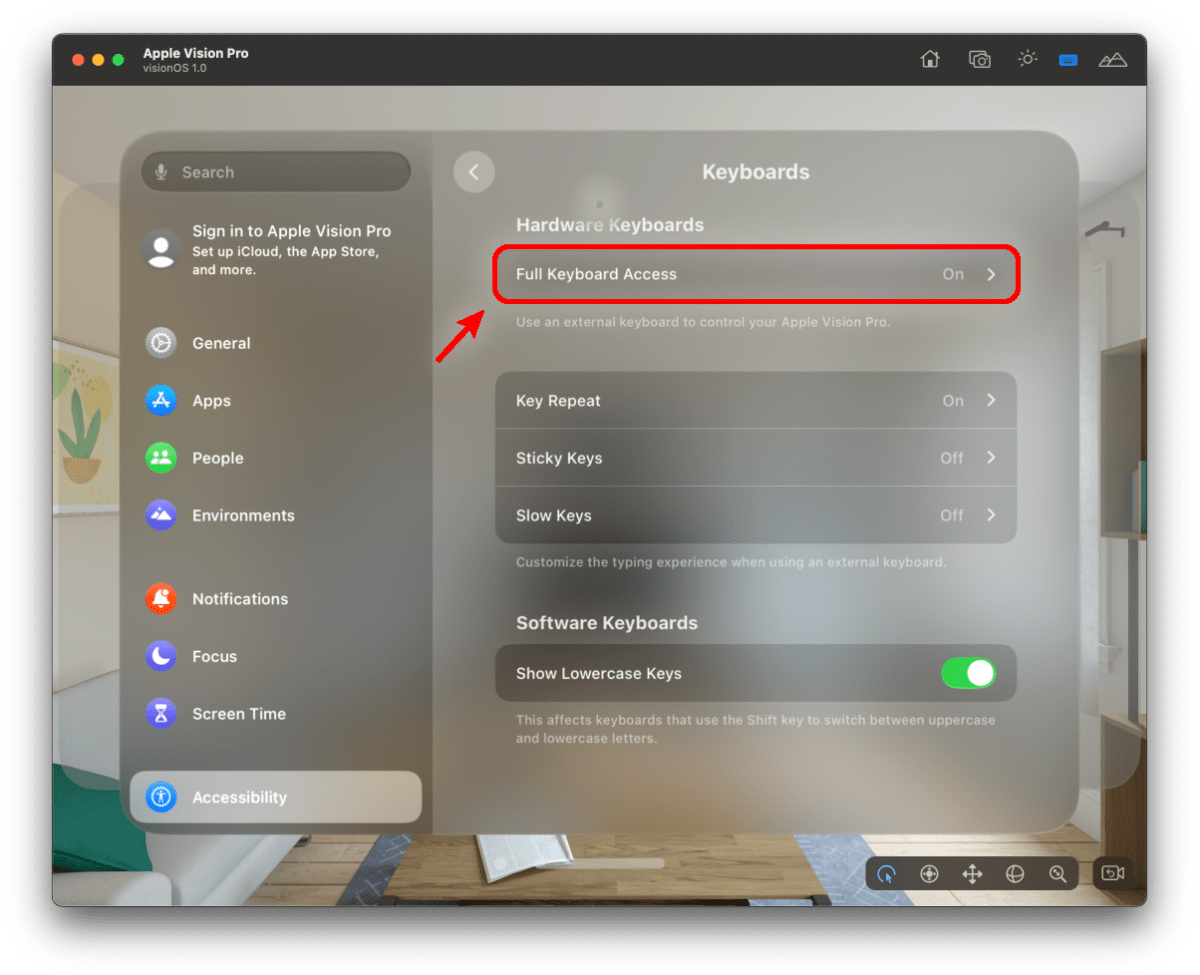Image resolution: width=1200 pixels, height=975 pixels.
Task: Click the microphone icon in Search field
Action: point(161,172)
